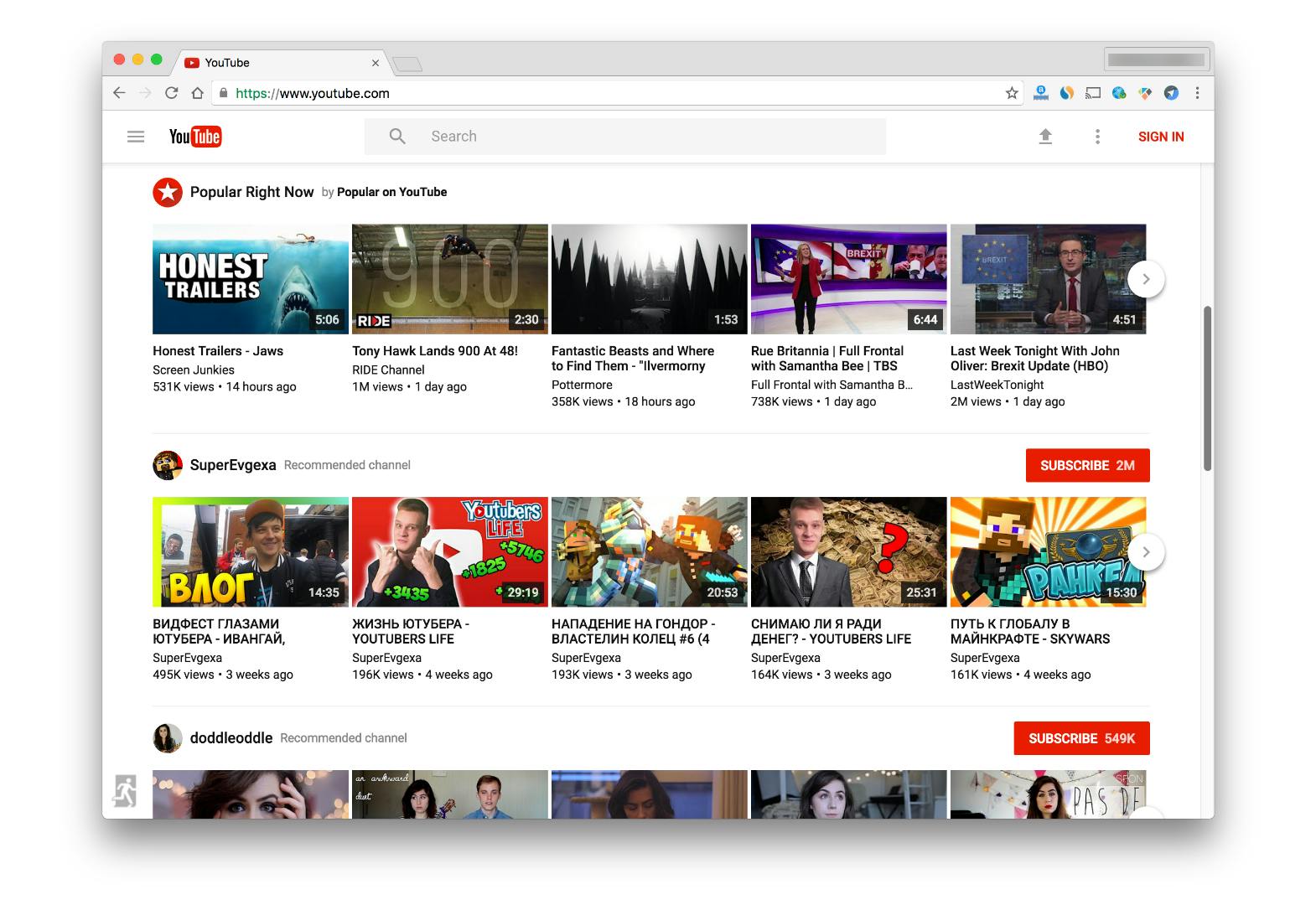The width and height of the screenshot is (1316, 905).
Task: Click the Popular Right Now star avatar
Action: click(x=168, y=192)
